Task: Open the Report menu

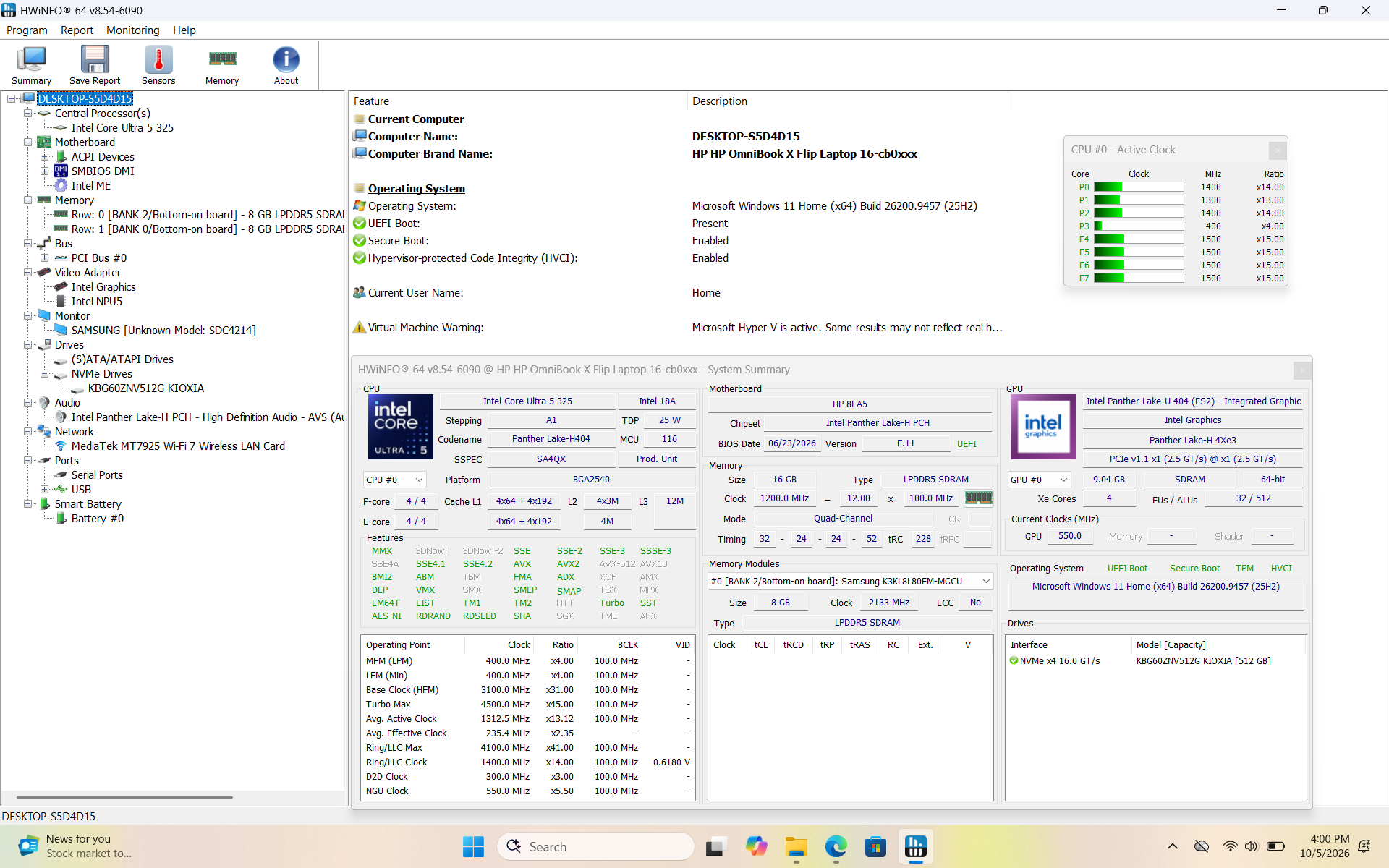Action: click(x=77, y=30)
